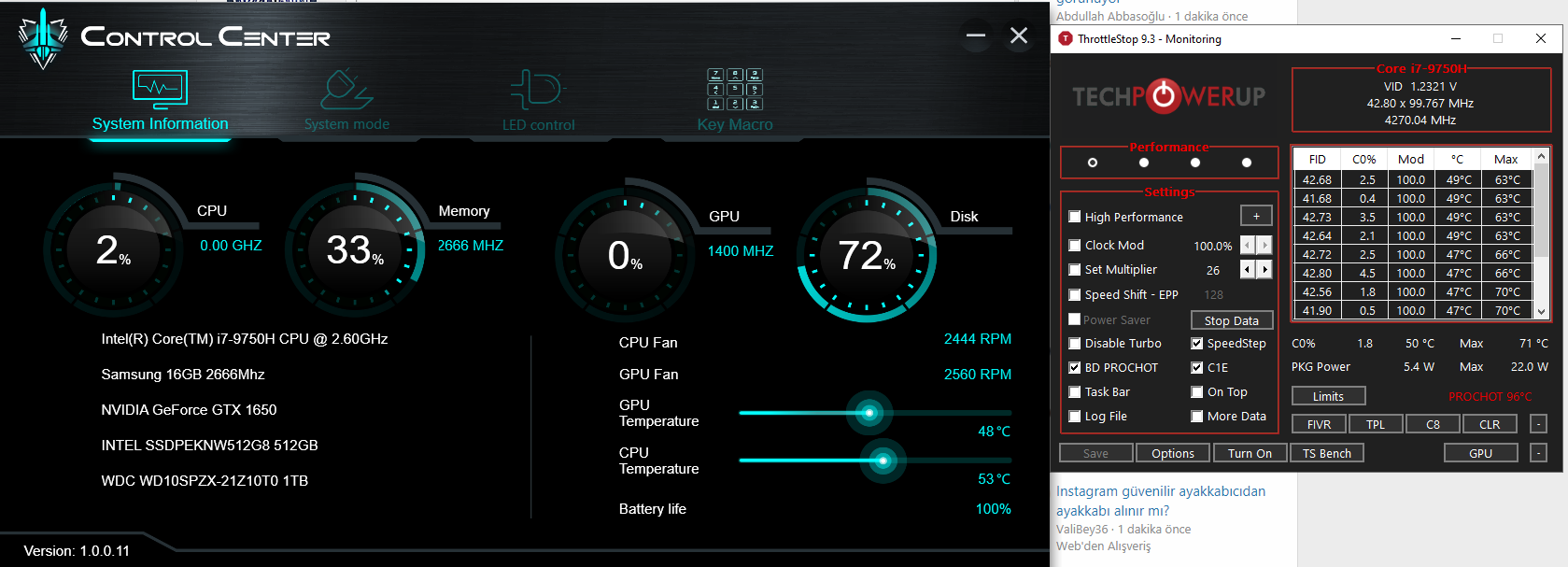Click minus button next to GPU
The width and height of the screenshot is (1568, 567).
coord(1538,453)
